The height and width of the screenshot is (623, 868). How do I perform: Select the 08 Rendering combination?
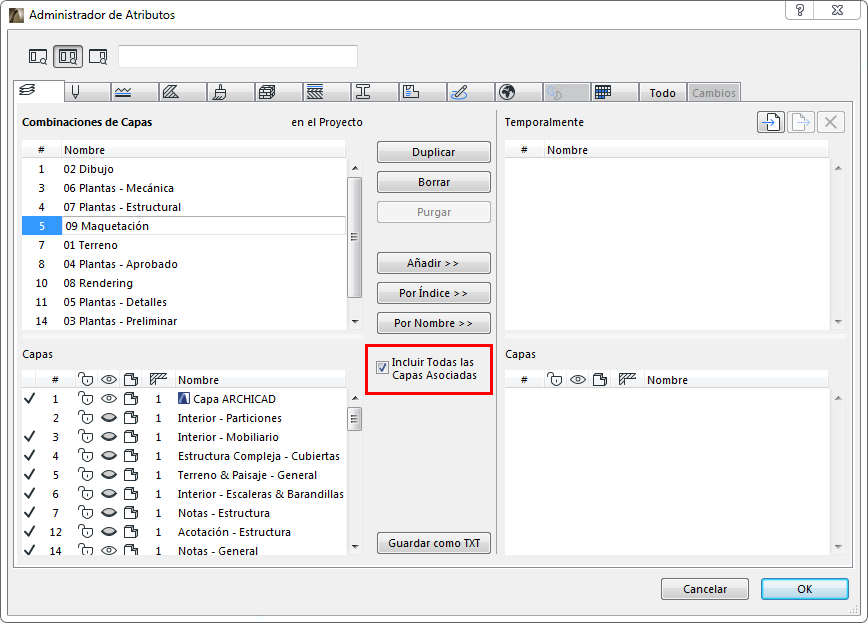tap(184, 283)
